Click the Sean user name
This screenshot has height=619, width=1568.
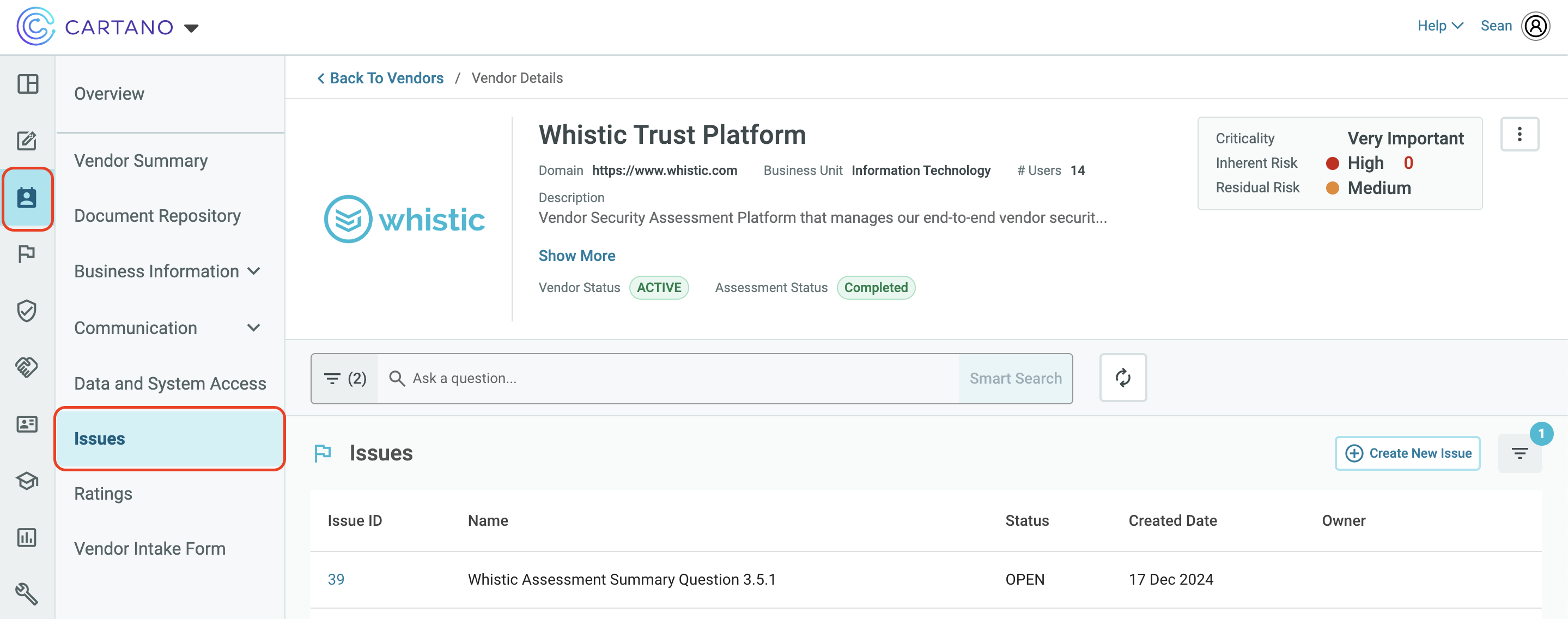(1496, 26)
